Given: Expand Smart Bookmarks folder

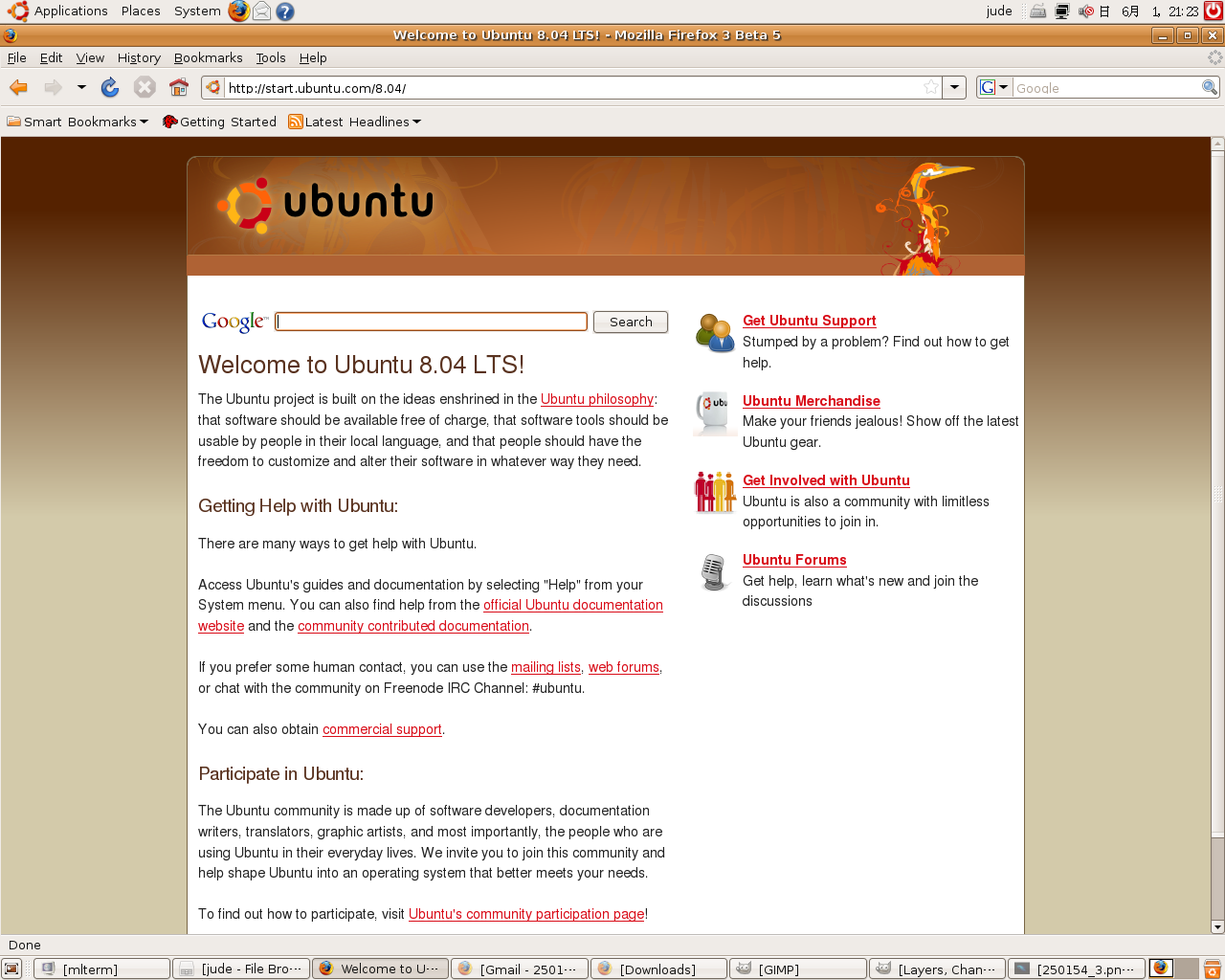Looking at the screenshot, I should pos(78,122).
